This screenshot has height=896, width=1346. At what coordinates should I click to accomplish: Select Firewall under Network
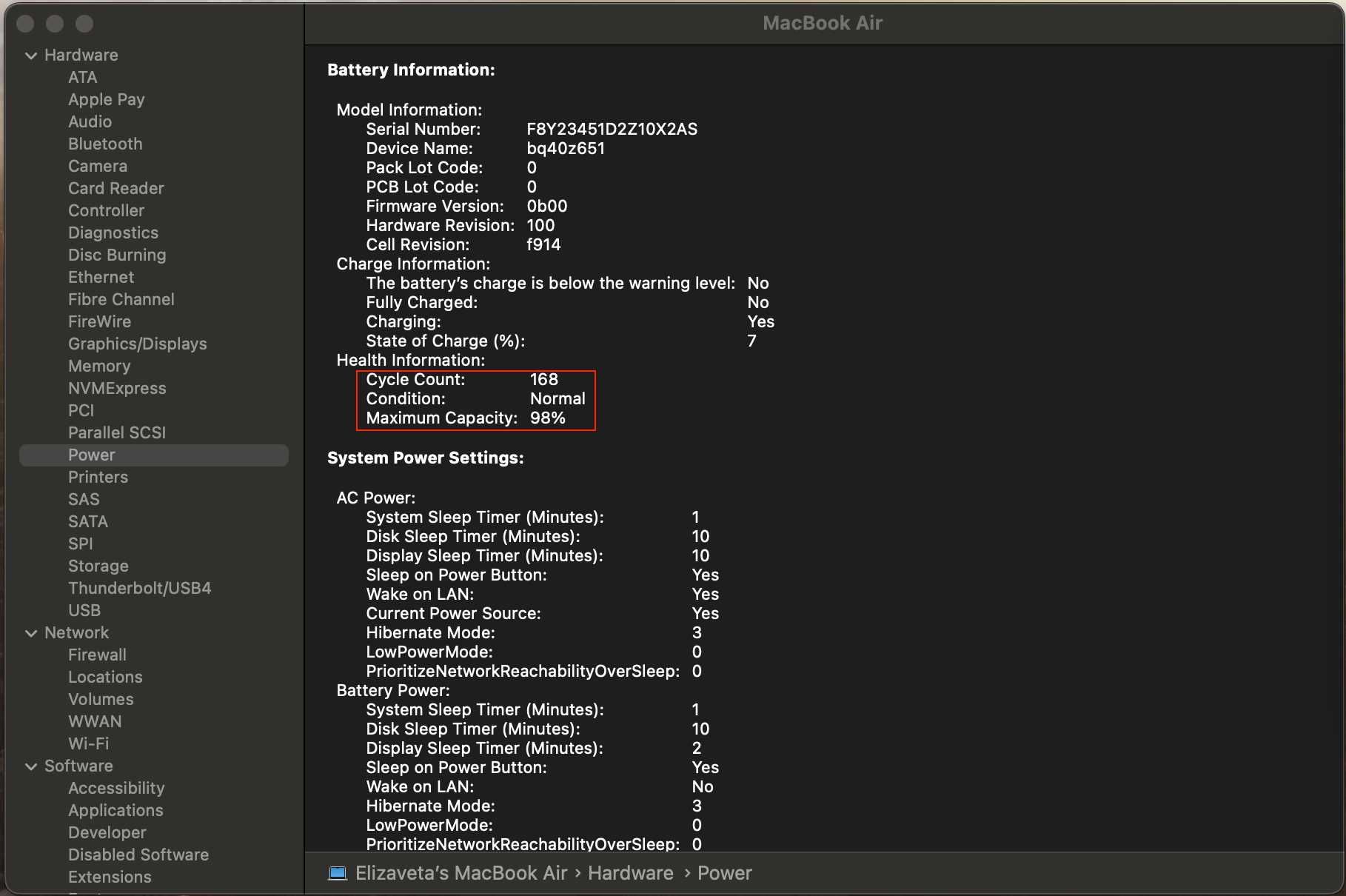coord(98,655)
